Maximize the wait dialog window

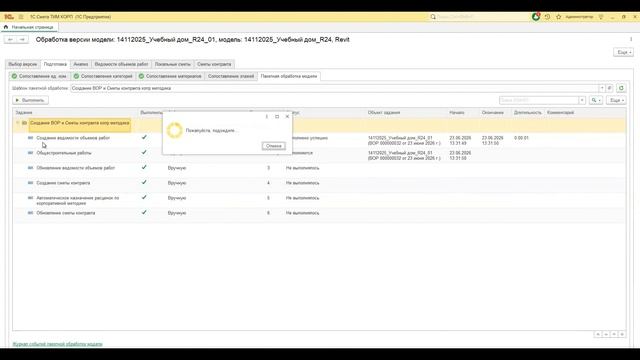tap(277, 117)
